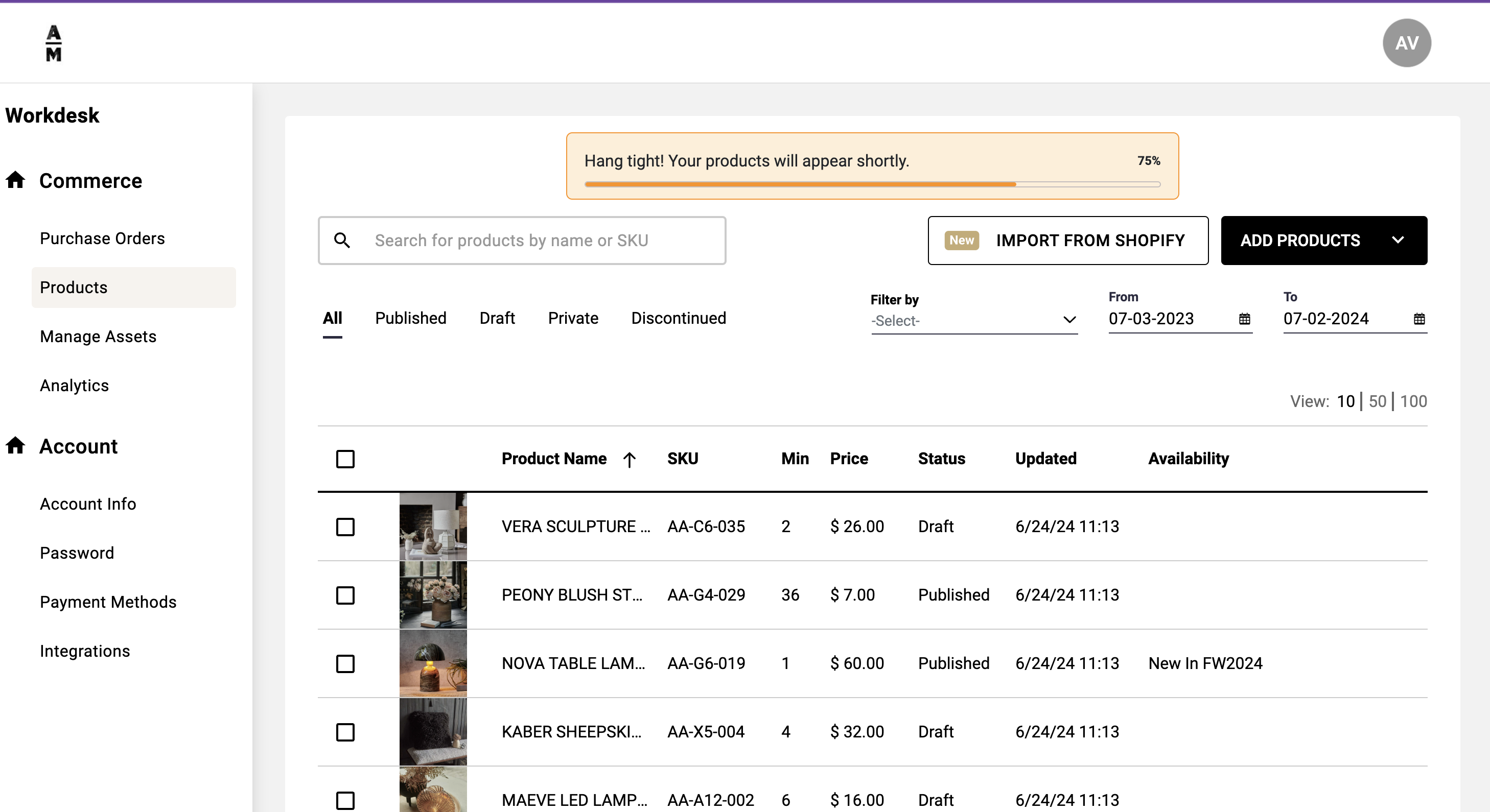Open the From date calendar icon

[x=1244, y=319]
